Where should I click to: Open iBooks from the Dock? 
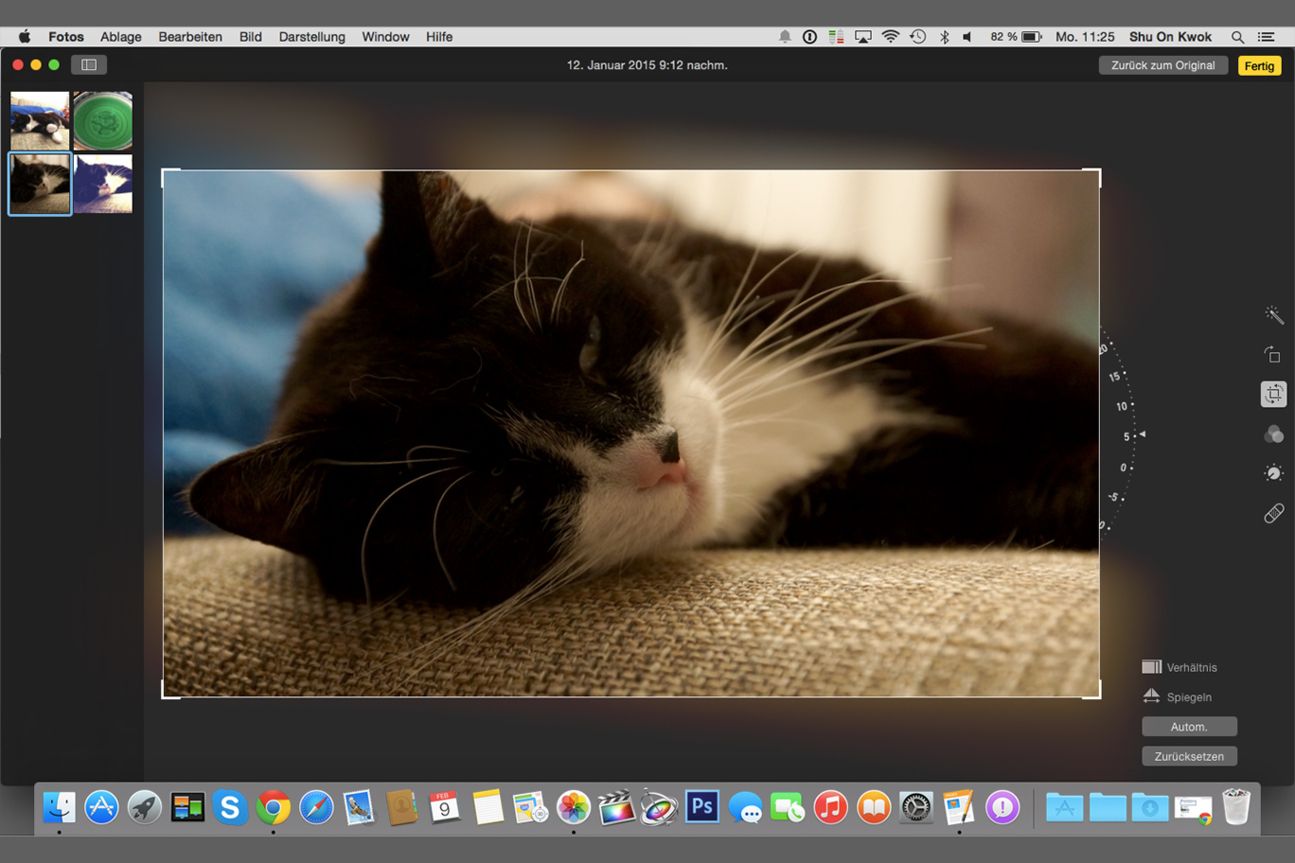[874, 806]
